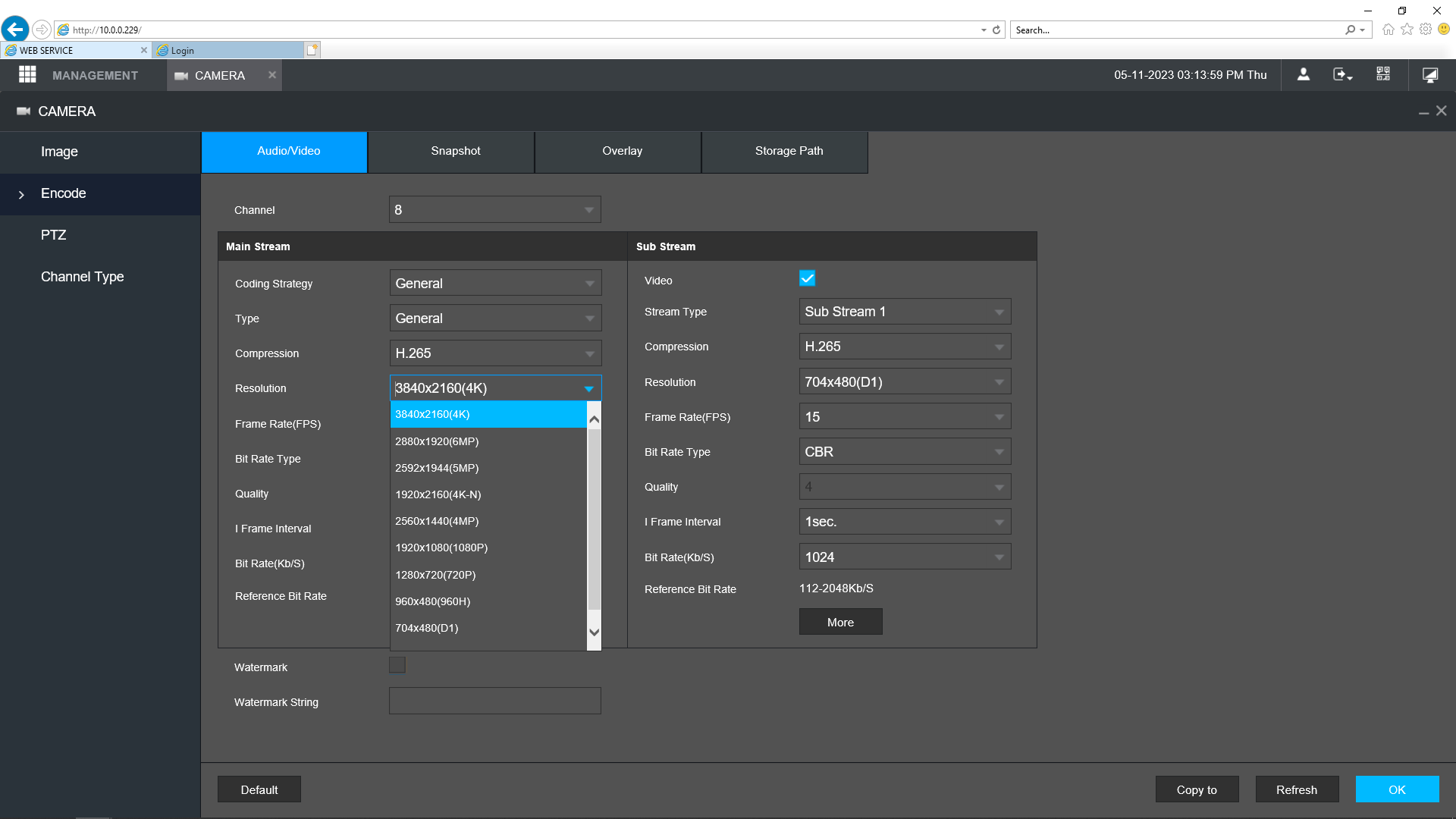Choose 1280x720(720P) from resolution list
Image resolution: width=1456 pixels, height=819 pixels.
(488, 575)
